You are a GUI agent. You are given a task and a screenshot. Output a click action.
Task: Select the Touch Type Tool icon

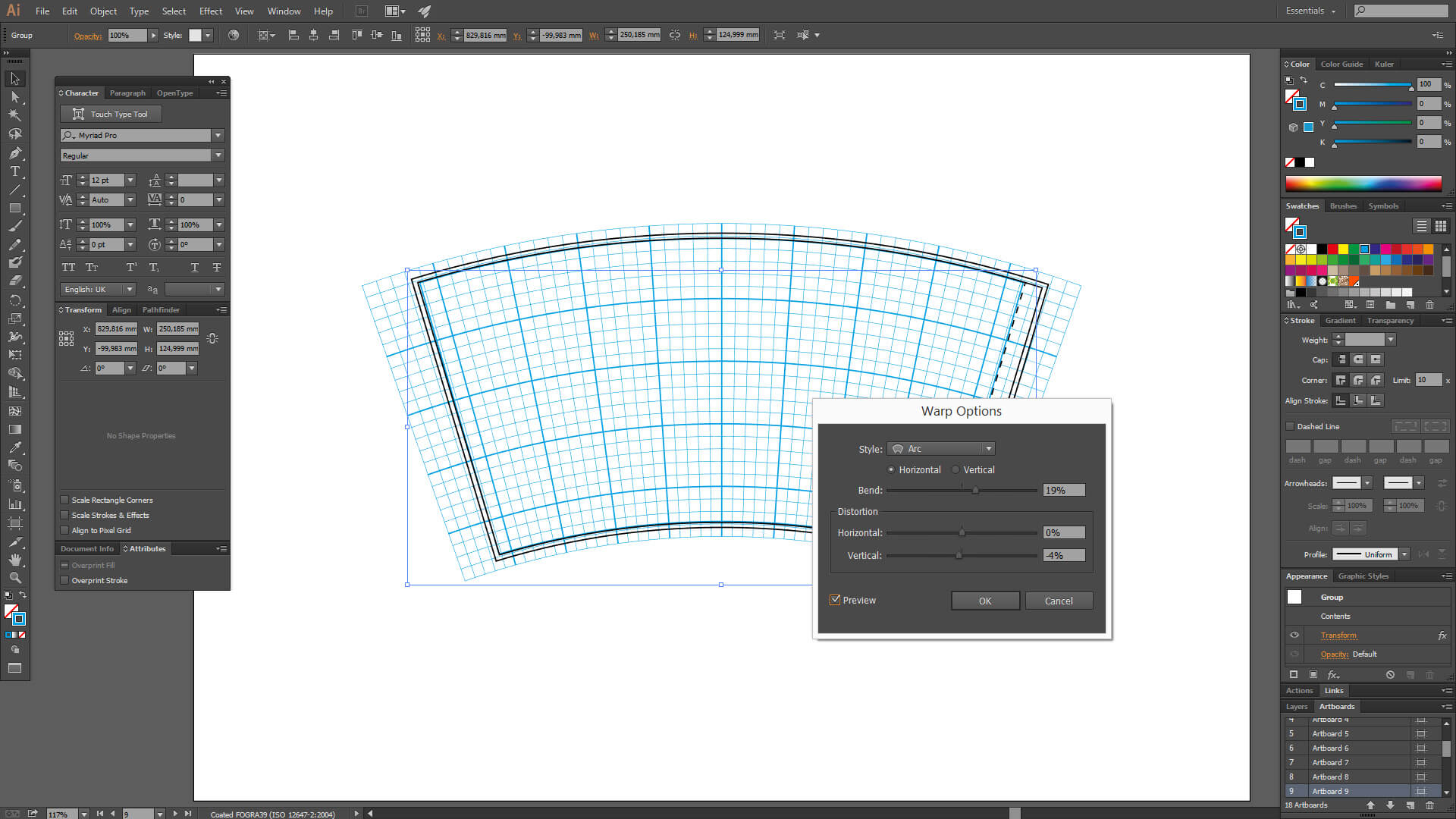pyautogui.click(x=78, y=113)
